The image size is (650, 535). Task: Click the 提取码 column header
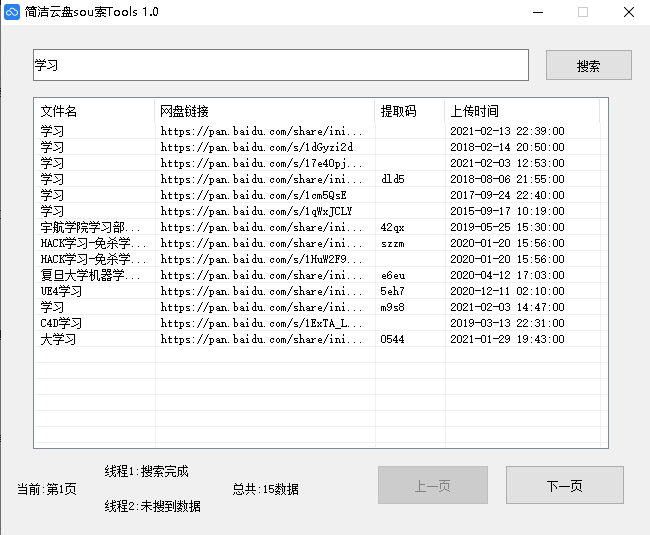[410, 111]
